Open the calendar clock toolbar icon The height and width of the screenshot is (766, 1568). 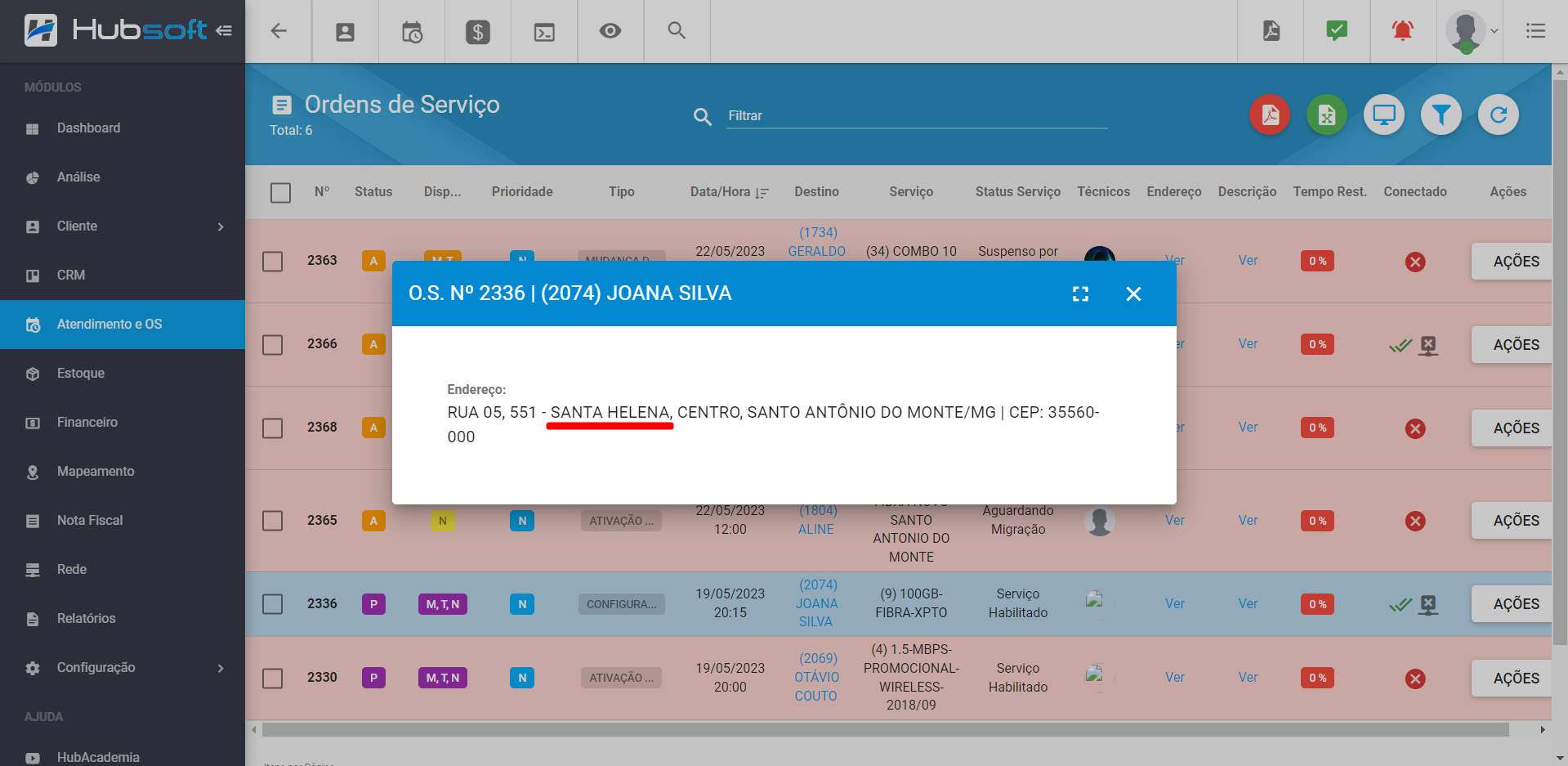(412, 32)
